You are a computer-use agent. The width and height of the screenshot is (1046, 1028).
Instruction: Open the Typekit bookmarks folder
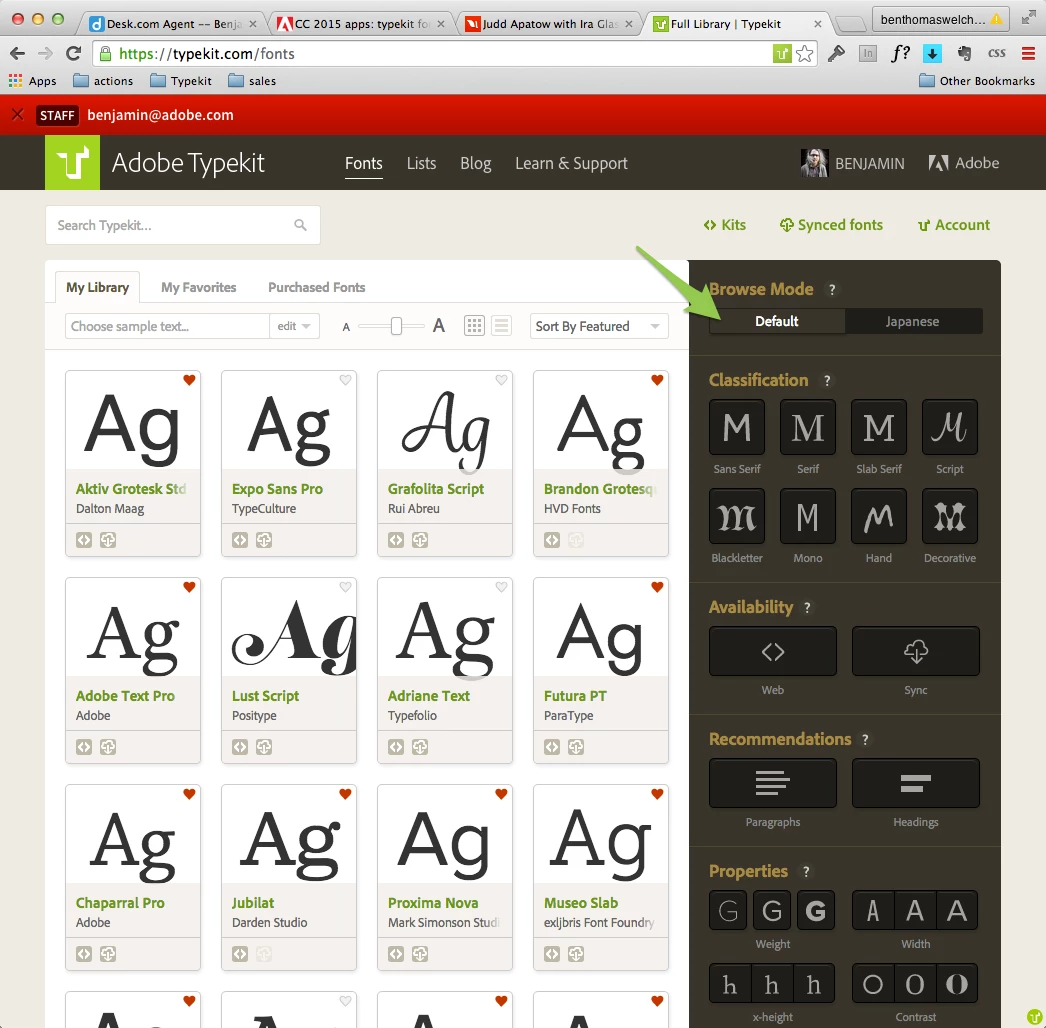[181, 81]
